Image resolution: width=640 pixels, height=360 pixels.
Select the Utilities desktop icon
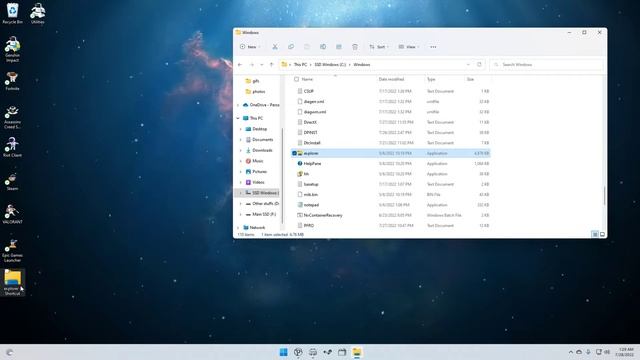(38, 13)
